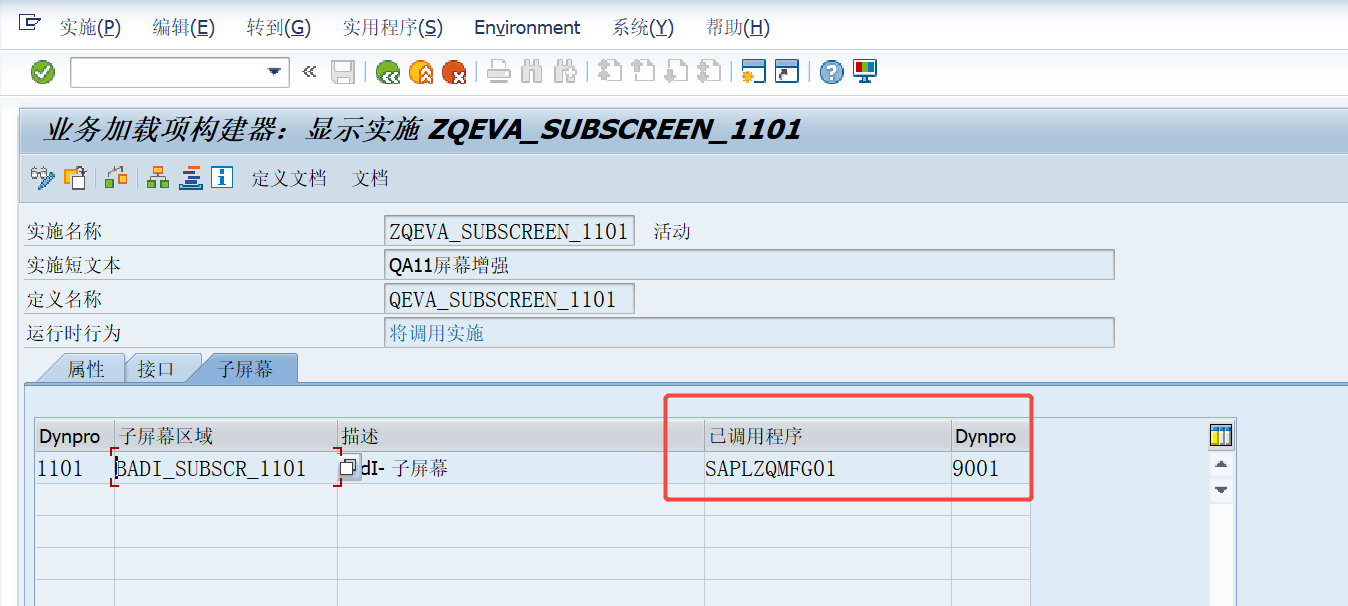The image size is (1348, 606).
Task: Click the scrollbar down arrow
Action: [x=1222, y=489]
